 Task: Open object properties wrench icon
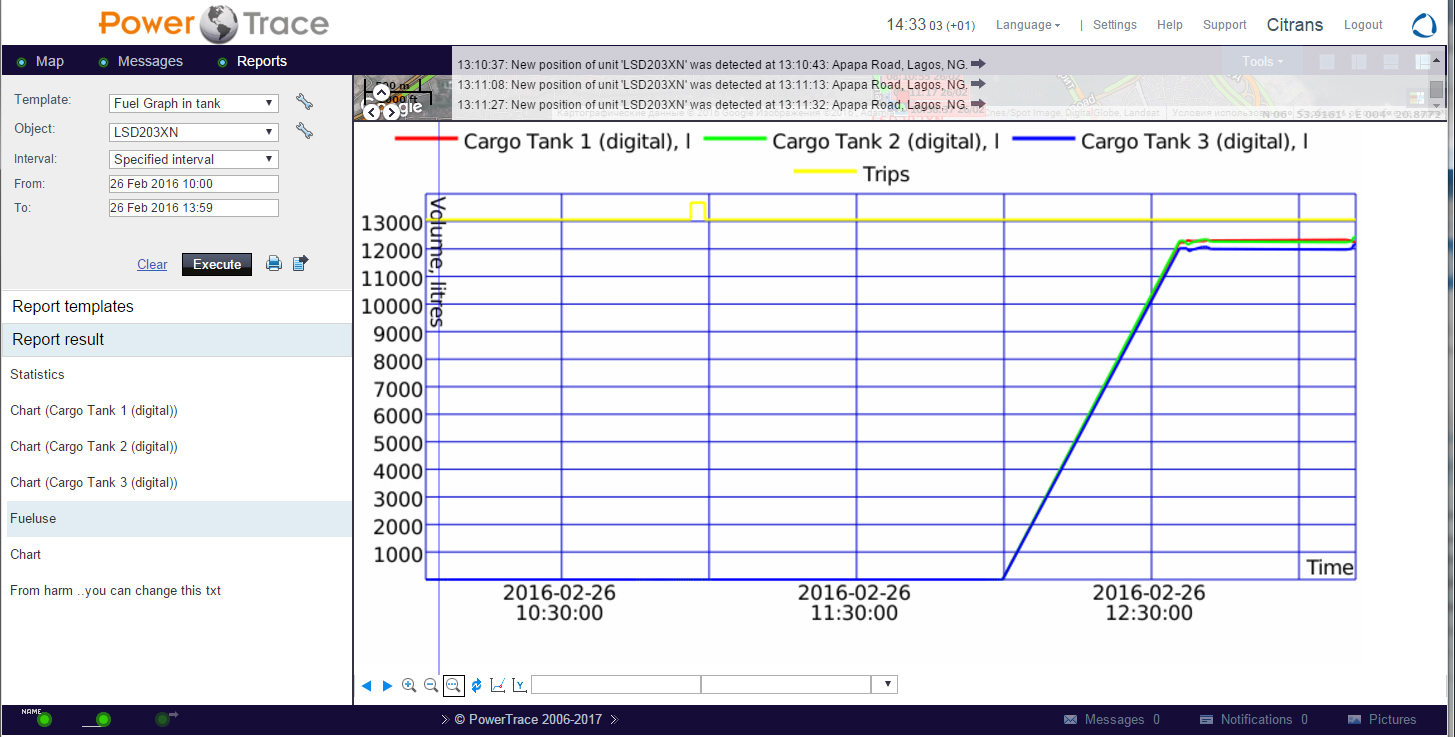(x=304, y=131)
